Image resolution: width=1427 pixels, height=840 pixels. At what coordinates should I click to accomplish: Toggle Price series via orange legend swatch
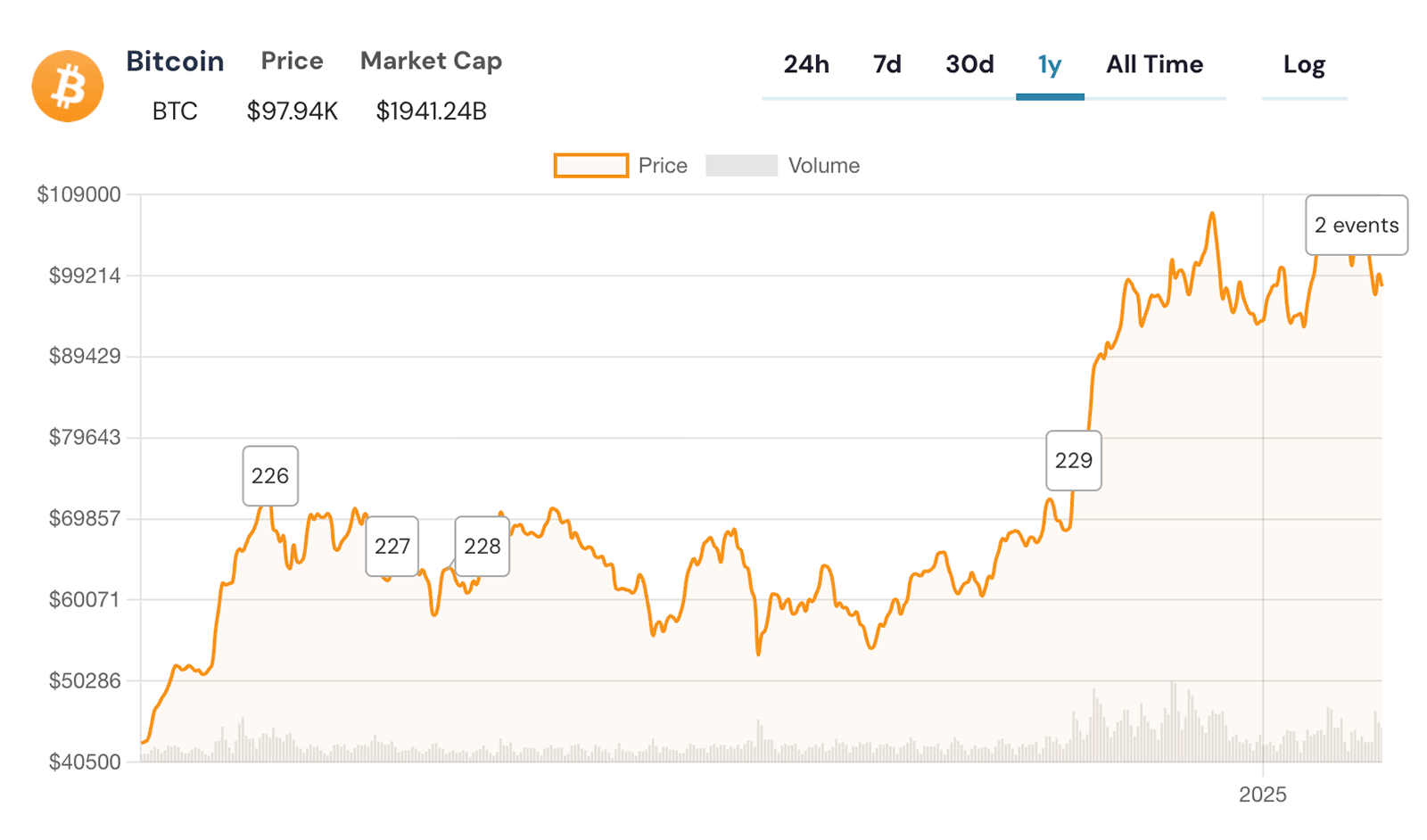(591, 166)
